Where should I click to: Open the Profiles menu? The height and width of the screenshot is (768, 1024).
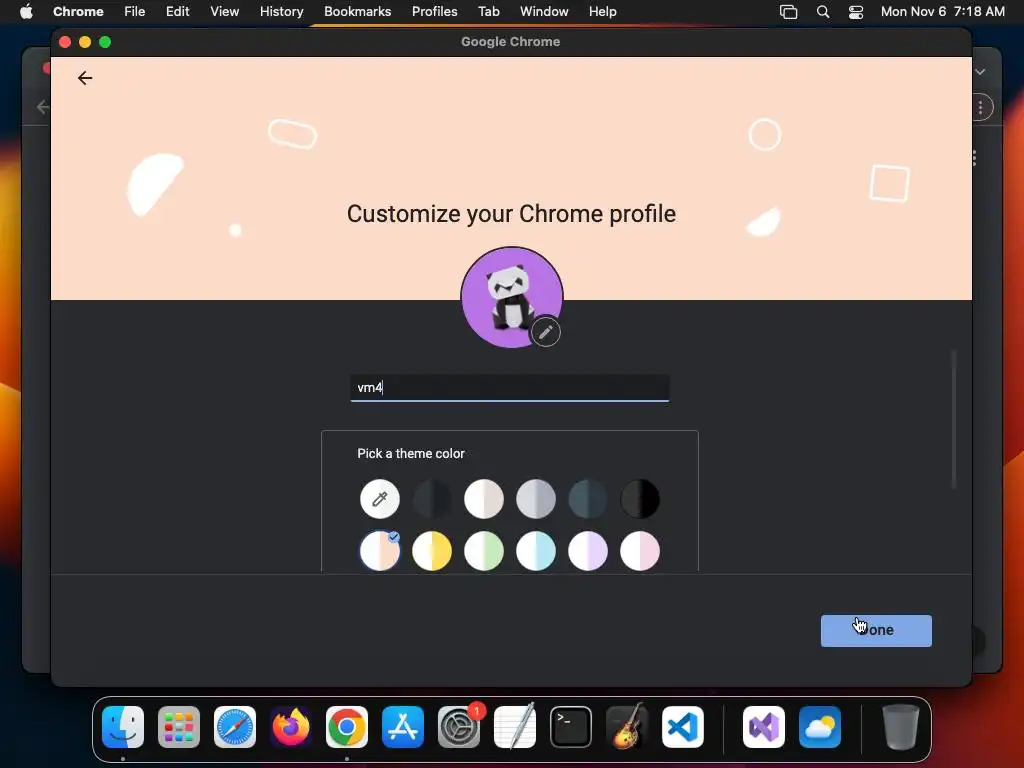(x=435, y=12)
